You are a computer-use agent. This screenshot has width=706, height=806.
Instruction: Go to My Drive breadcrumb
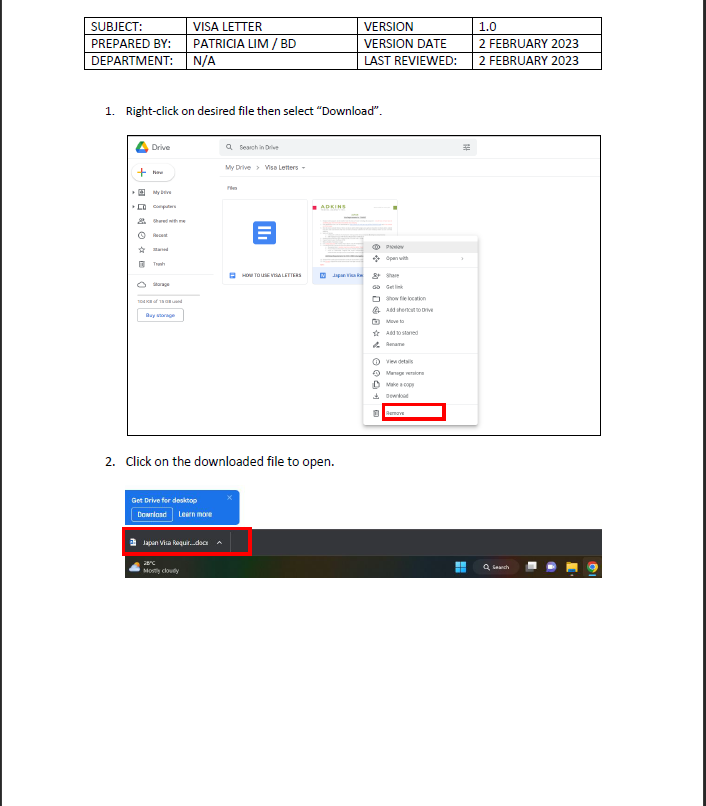click(x=238, y=168)
